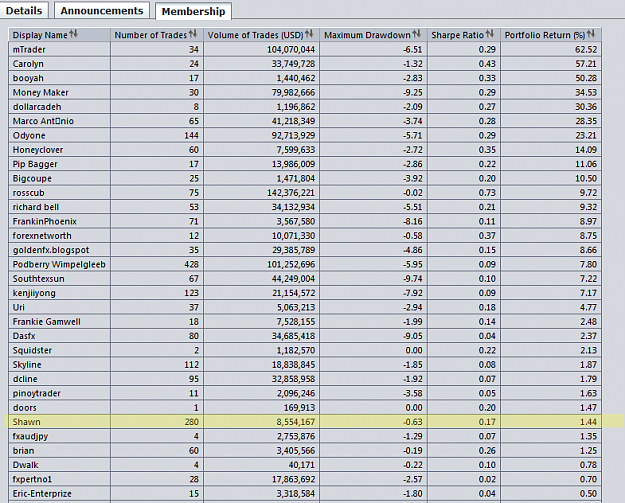Select the Carolyn name cell
The width and height of the screenshot is (625, 503).
pos(59,64)
